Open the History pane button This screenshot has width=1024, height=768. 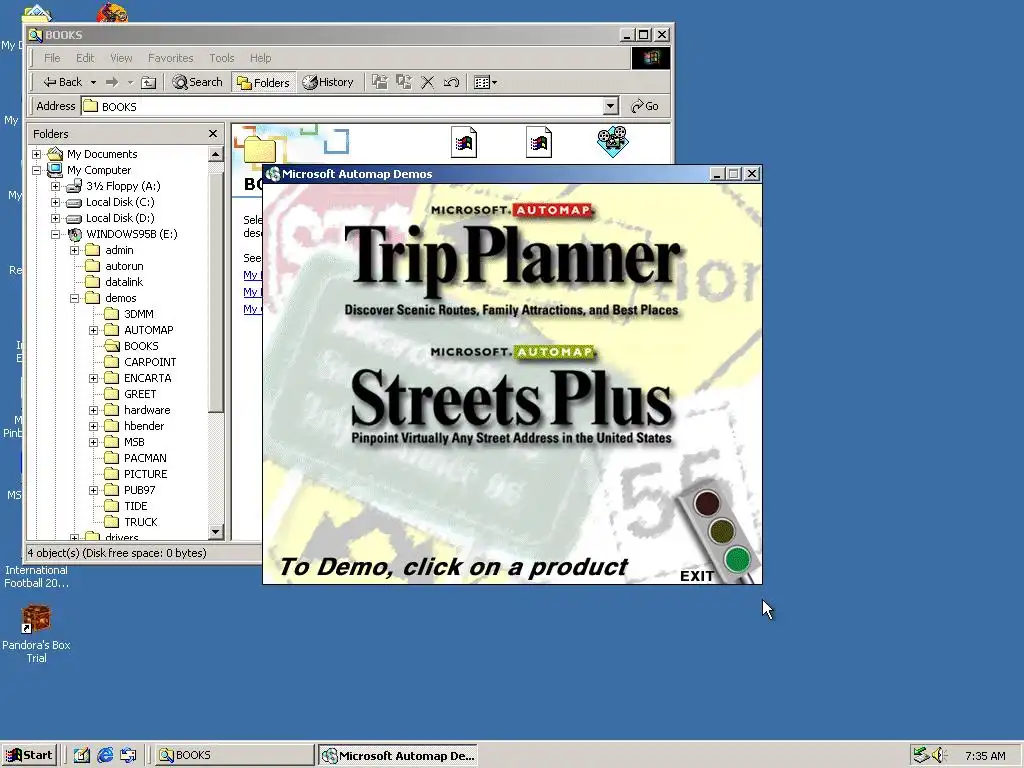tap(328, 82)
